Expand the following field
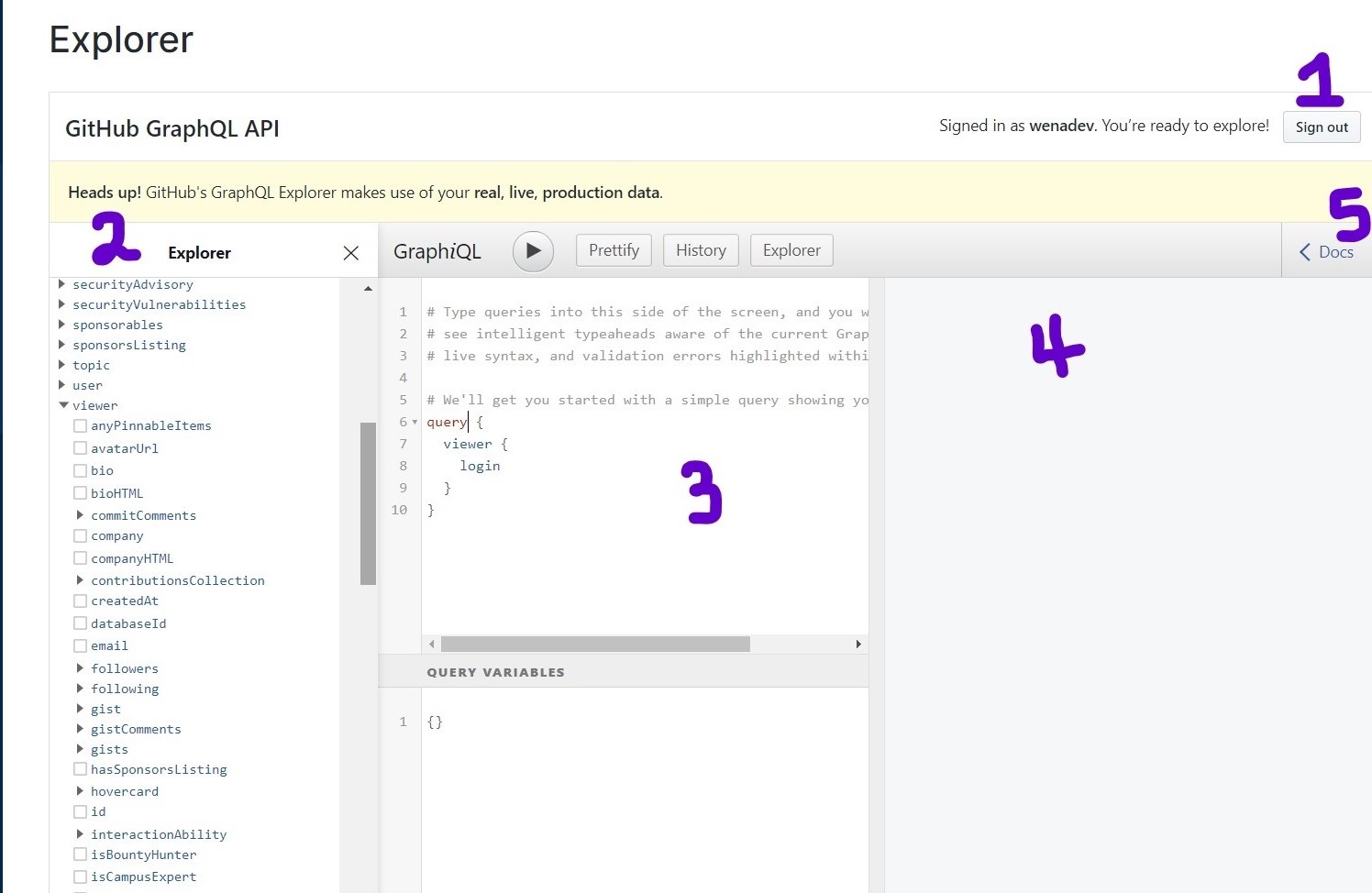The image size is (1372, 893). [x=80, y=689]
